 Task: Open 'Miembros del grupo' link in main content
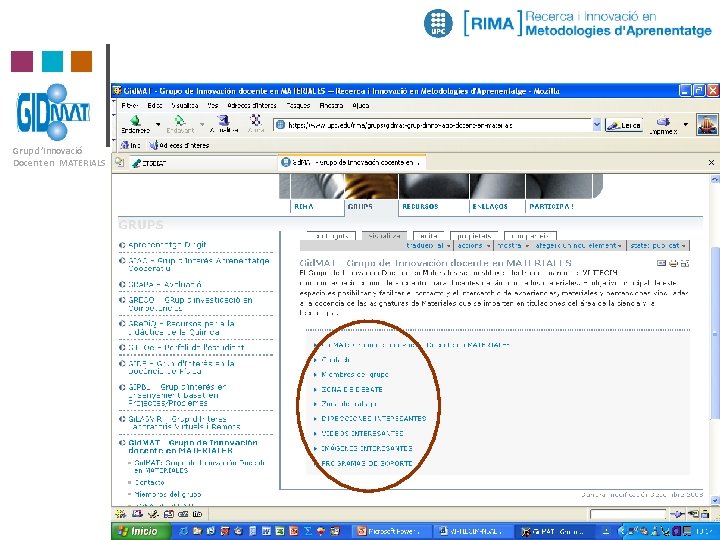tap(354, 375)
